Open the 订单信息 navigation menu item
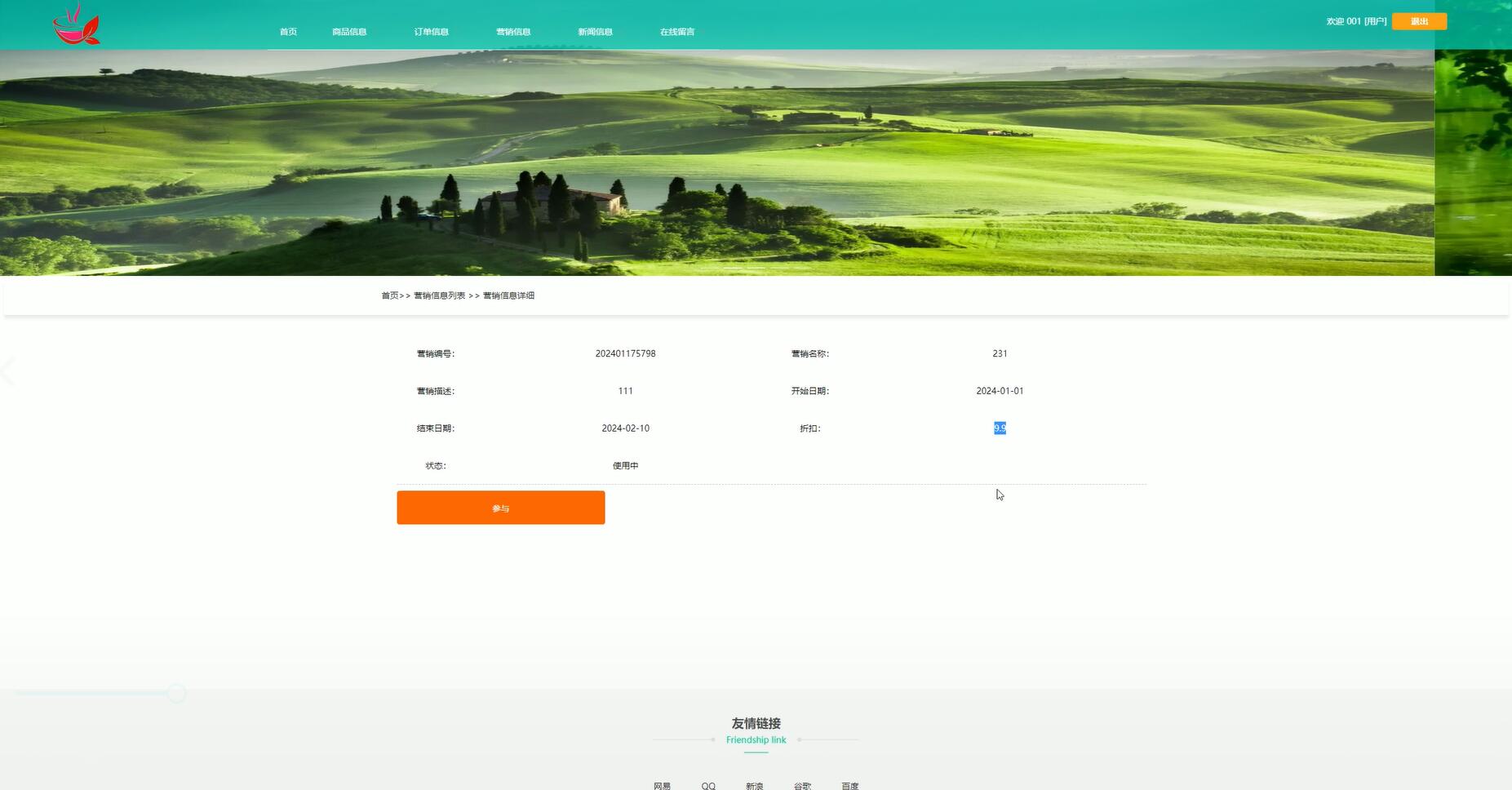This screenshot has height=790, width=1512. click(431, 32)
